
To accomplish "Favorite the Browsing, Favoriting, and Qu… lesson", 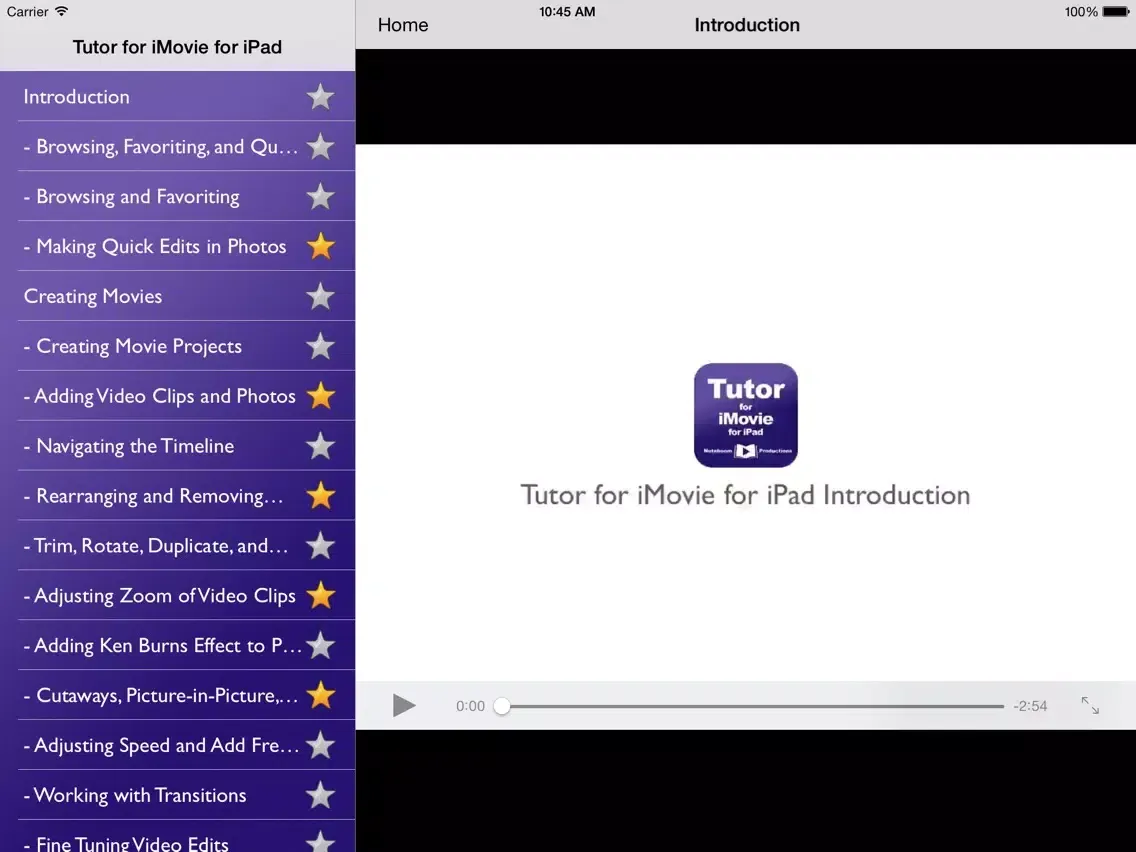I will point(320,146).
